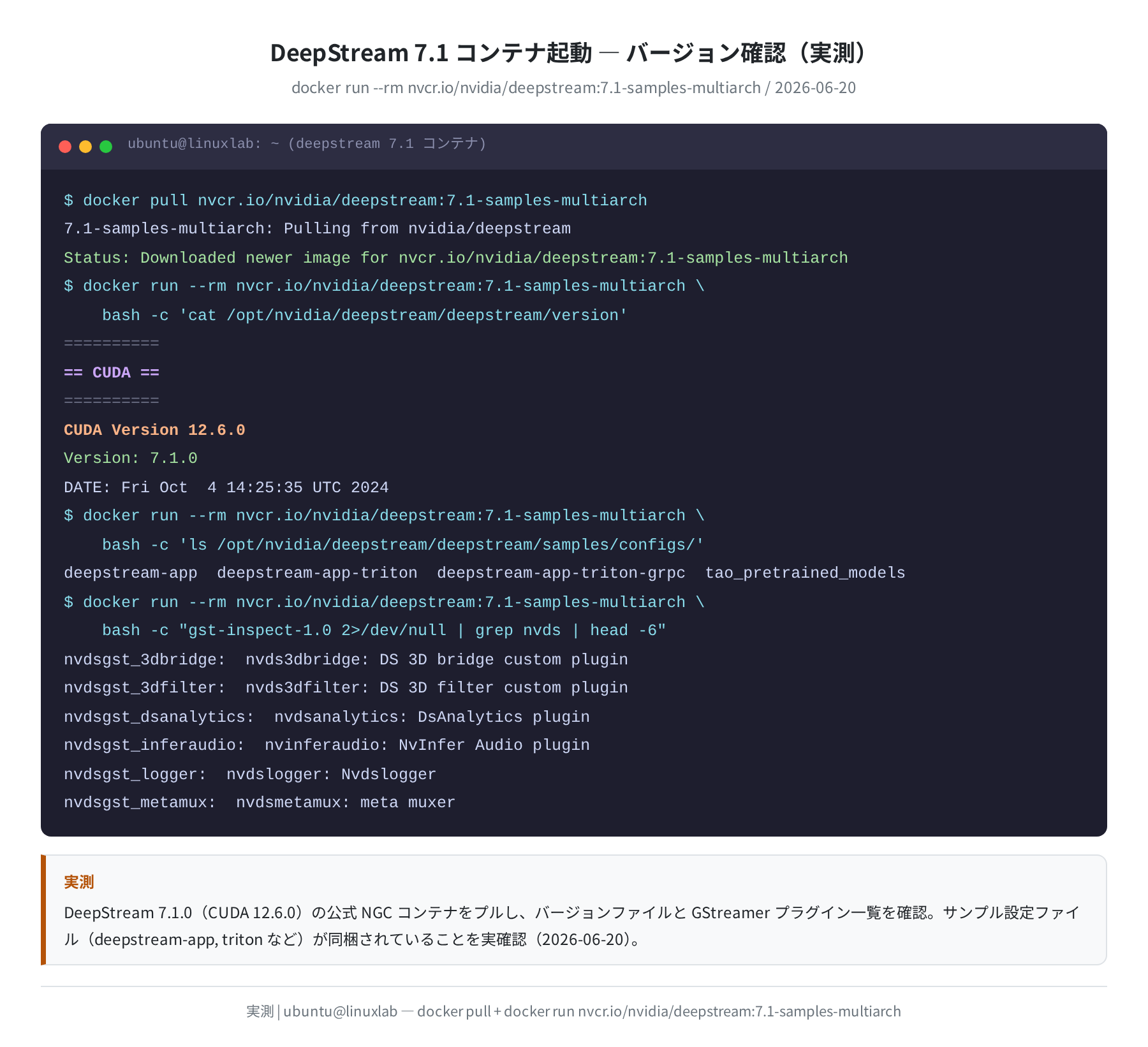The image size is (1148, 1047).
Task: Click the 'Status: Downloaded newer image' line
Action: pyautogui.click(x=455, y=258)
